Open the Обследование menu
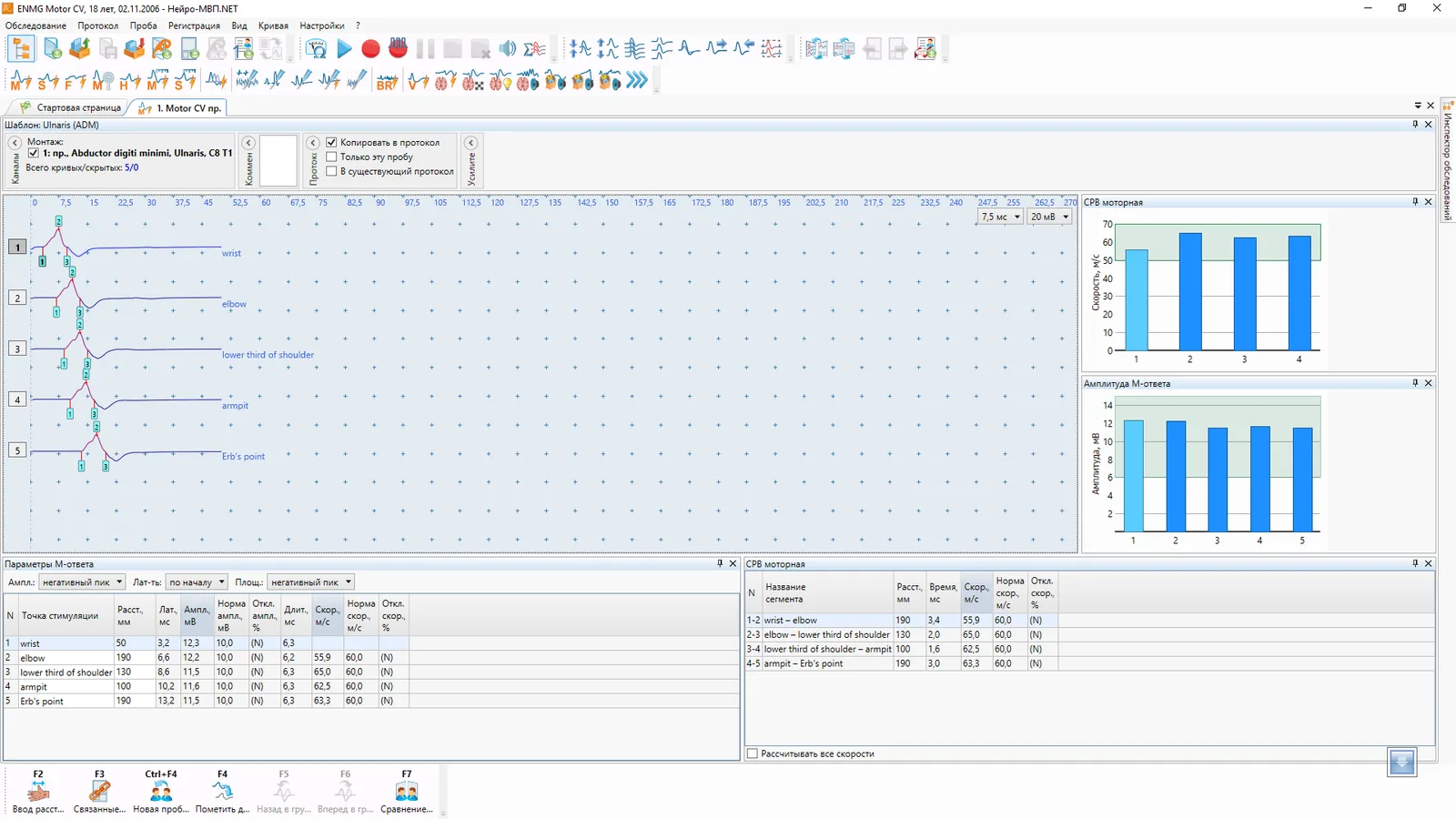This screenshot has width=1456, height=819. [x=35, y=25]
